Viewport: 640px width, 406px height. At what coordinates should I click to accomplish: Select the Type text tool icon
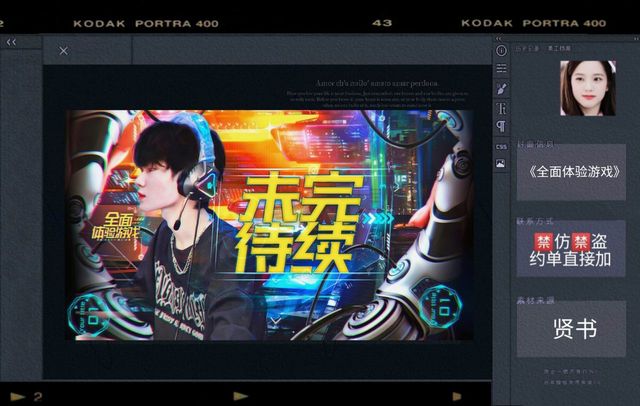coord(501,107)
